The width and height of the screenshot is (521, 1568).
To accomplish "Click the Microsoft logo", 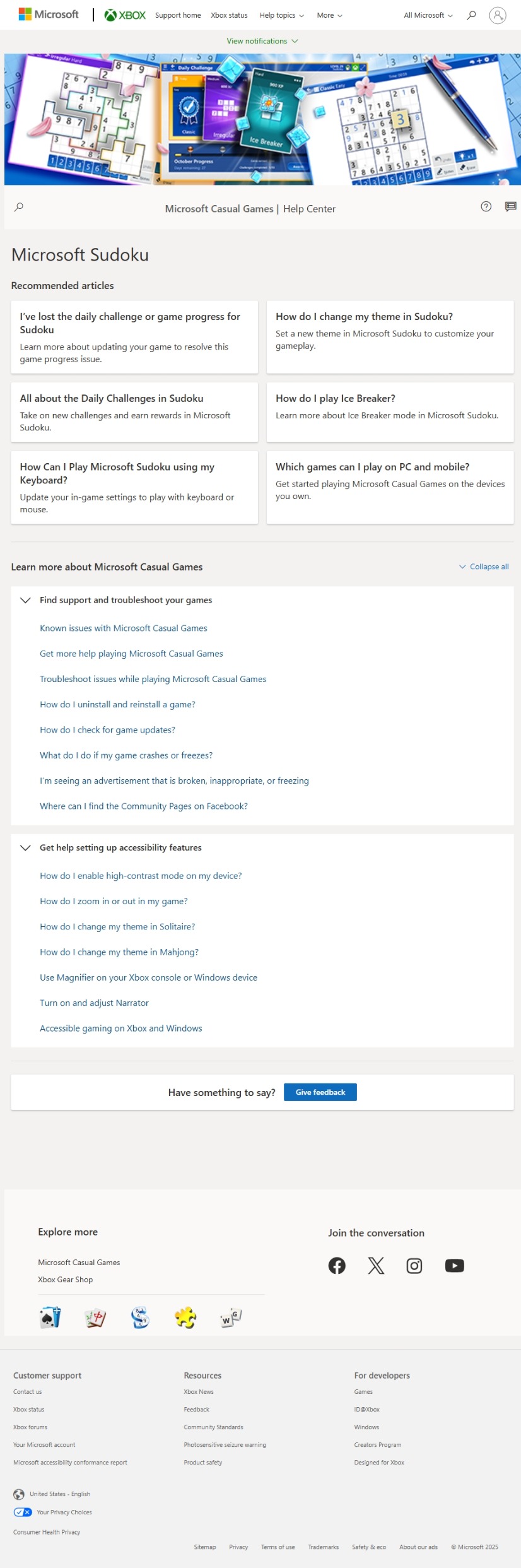I will click(x=49, y=15).
